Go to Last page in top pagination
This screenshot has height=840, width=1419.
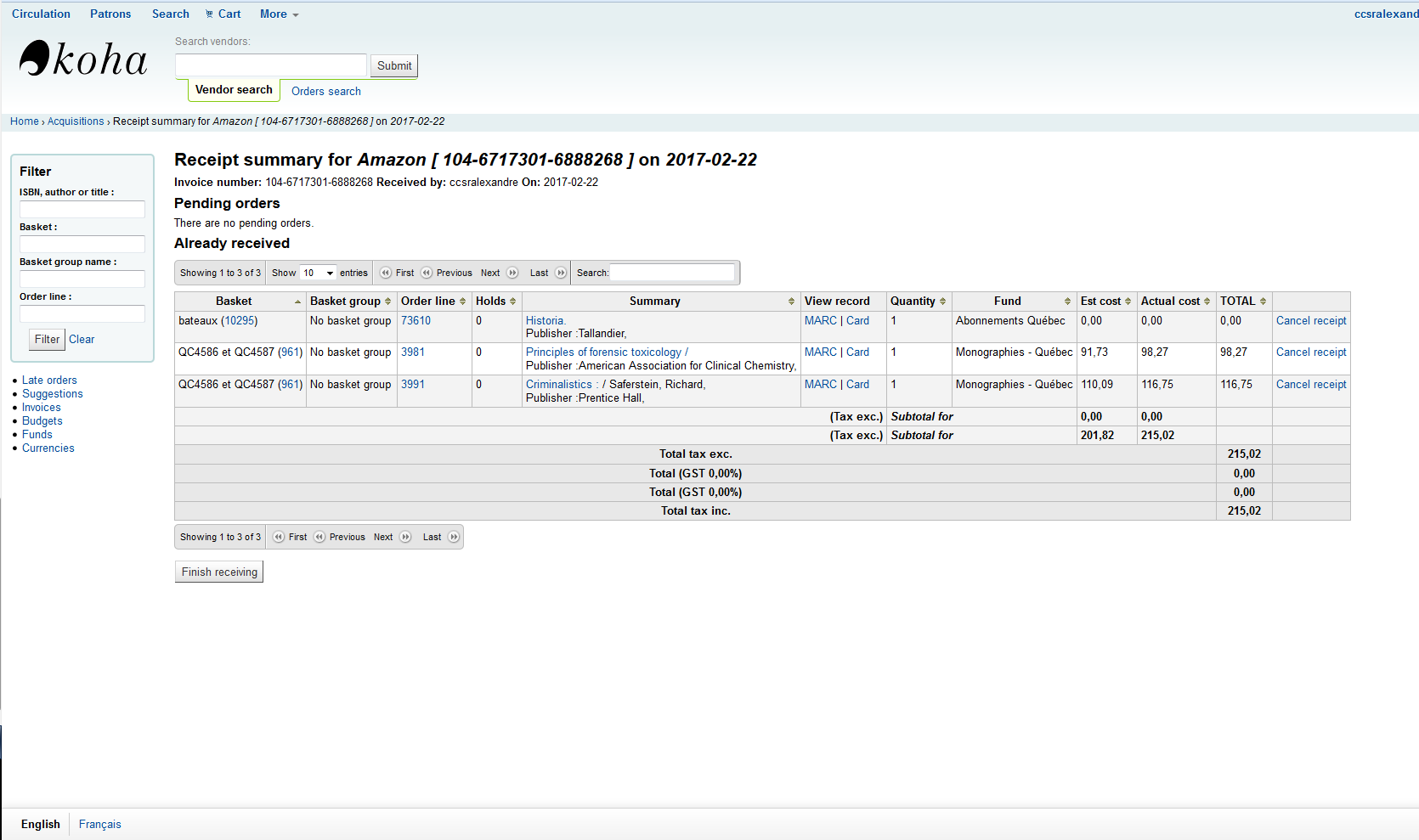(x=561, y=273)
